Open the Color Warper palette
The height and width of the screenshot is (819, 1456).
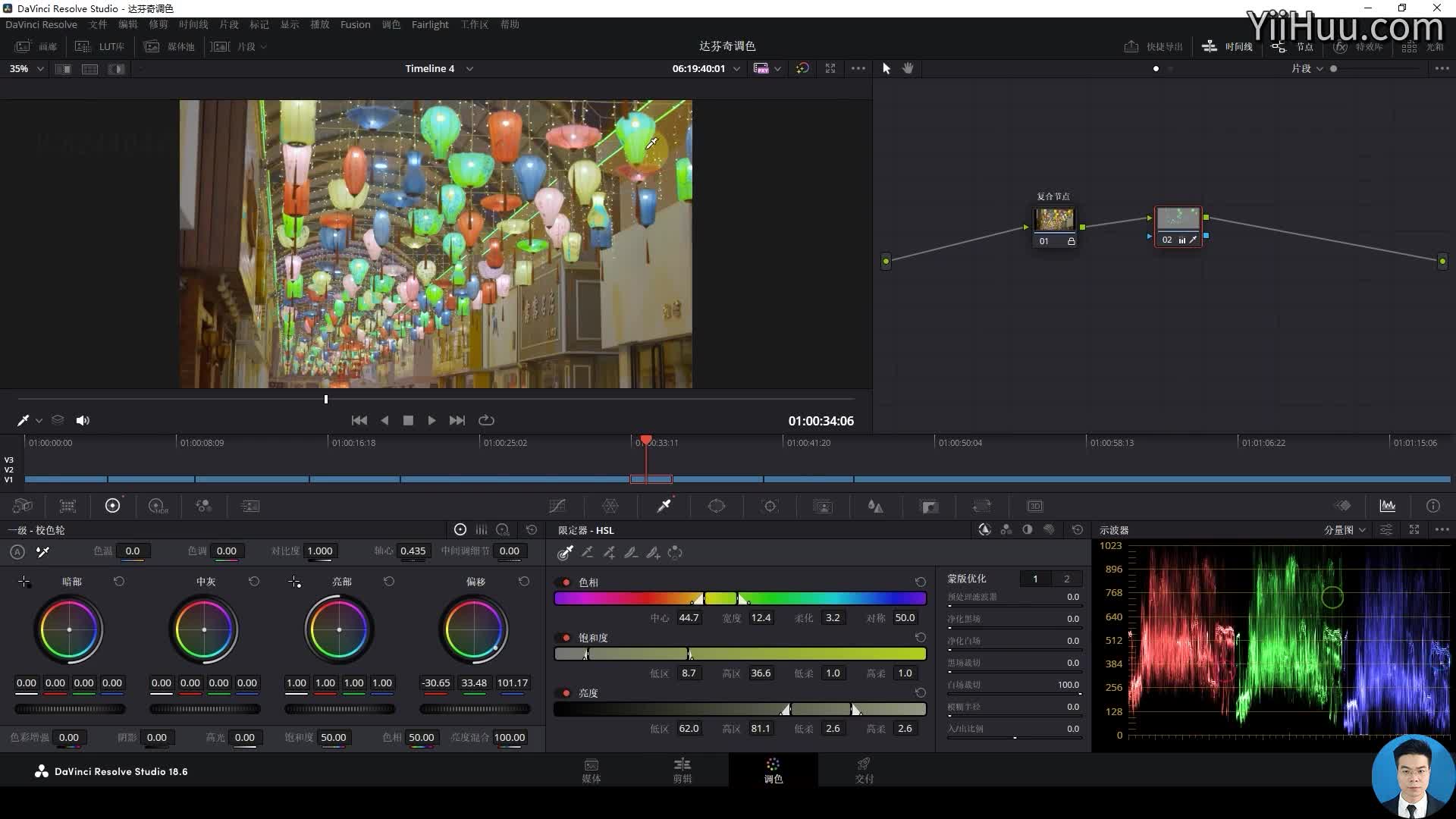(610, 506)
